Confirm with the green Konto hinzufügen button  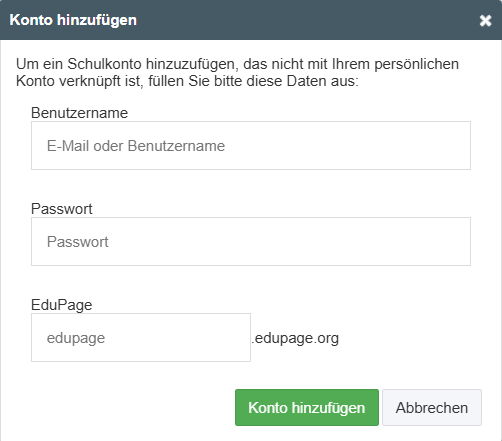307,408
